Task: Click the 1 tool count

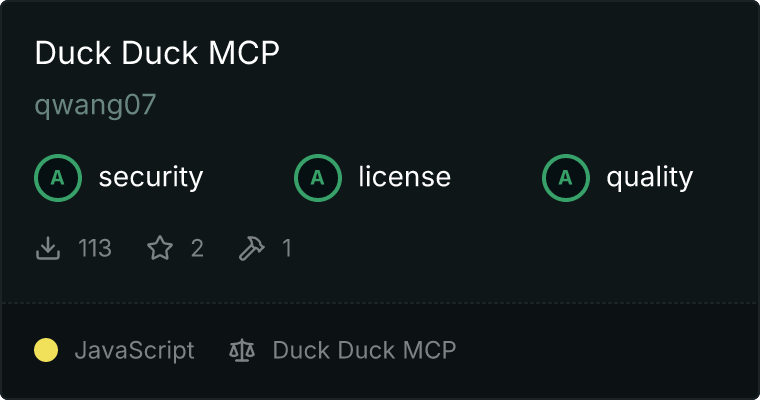Action: click(x=287, y=248)
